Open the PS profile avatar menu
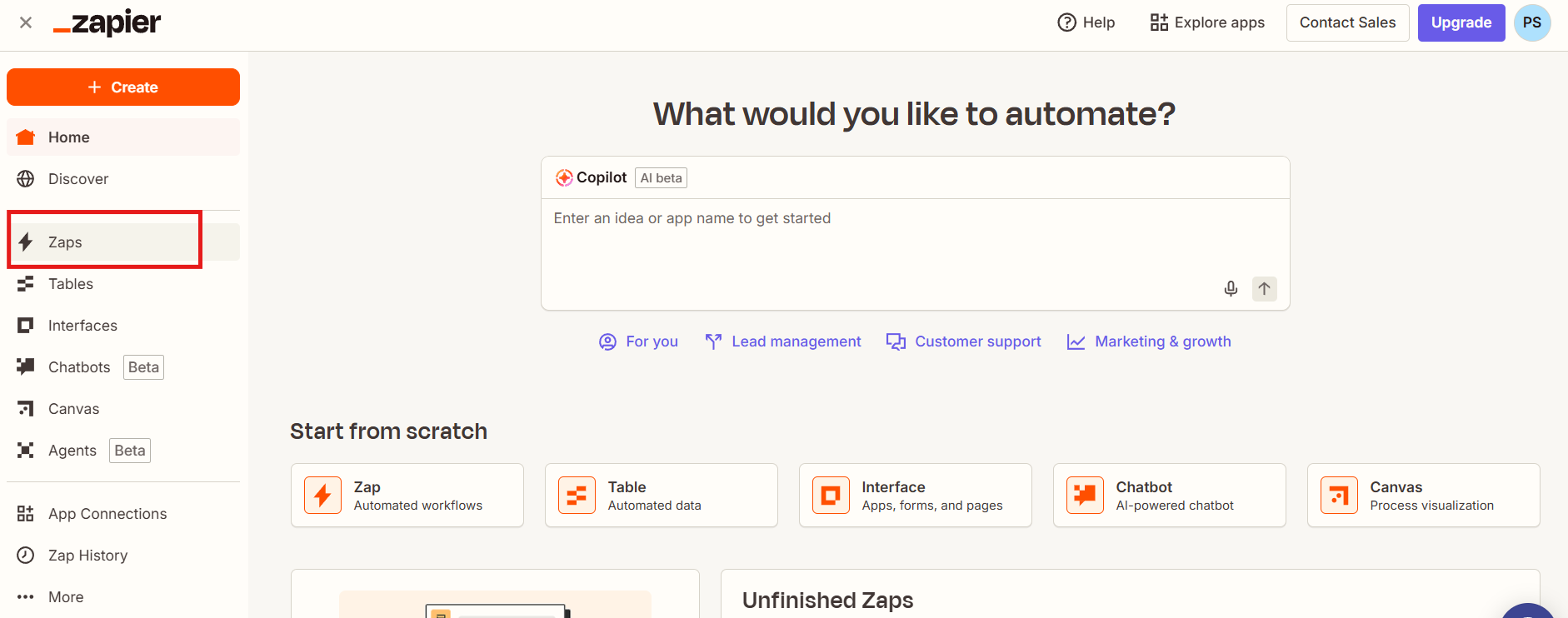This screenshot has width=1568, height=618. (1531, 22)
